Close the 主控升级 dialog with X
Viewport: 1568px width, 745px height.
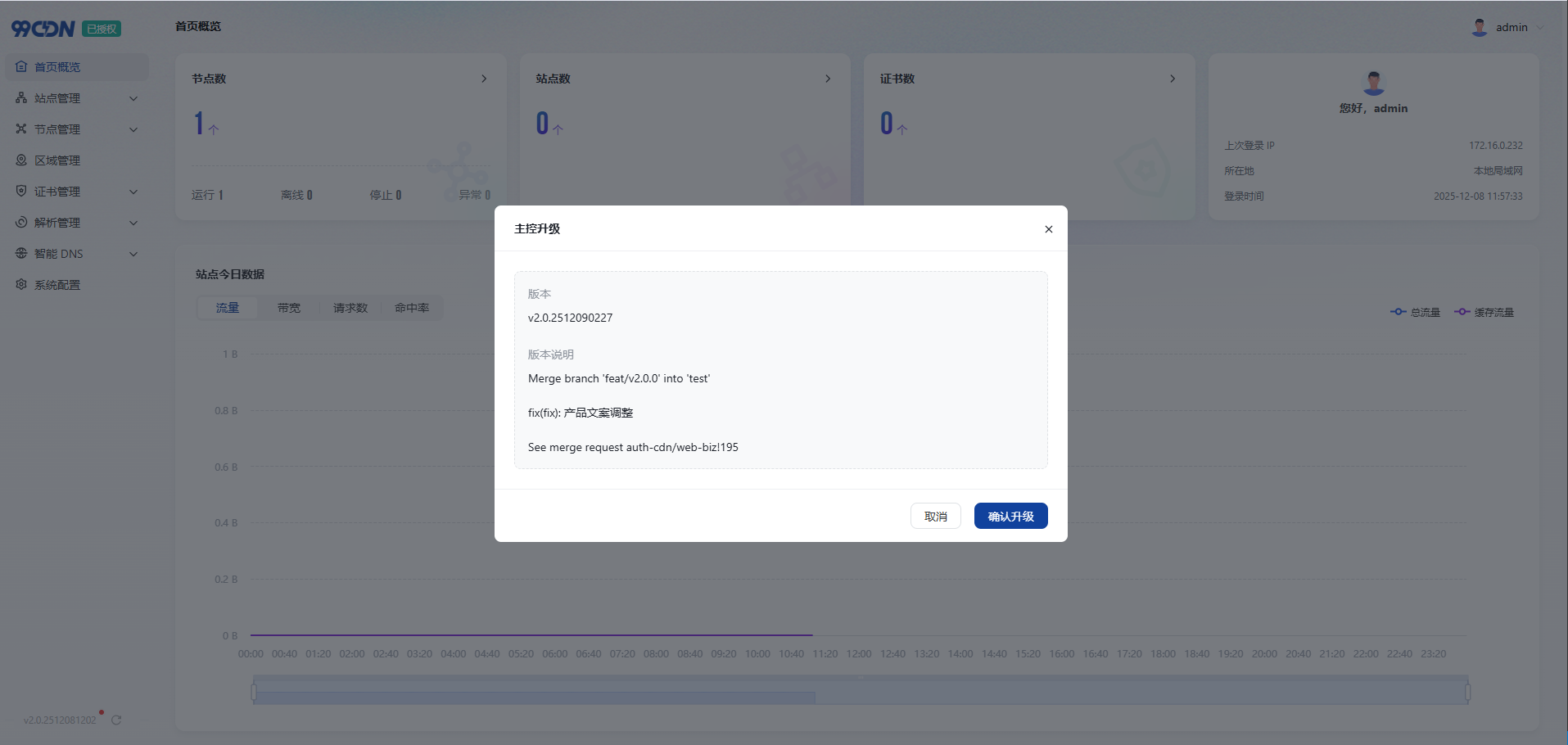click(1048, 229)
